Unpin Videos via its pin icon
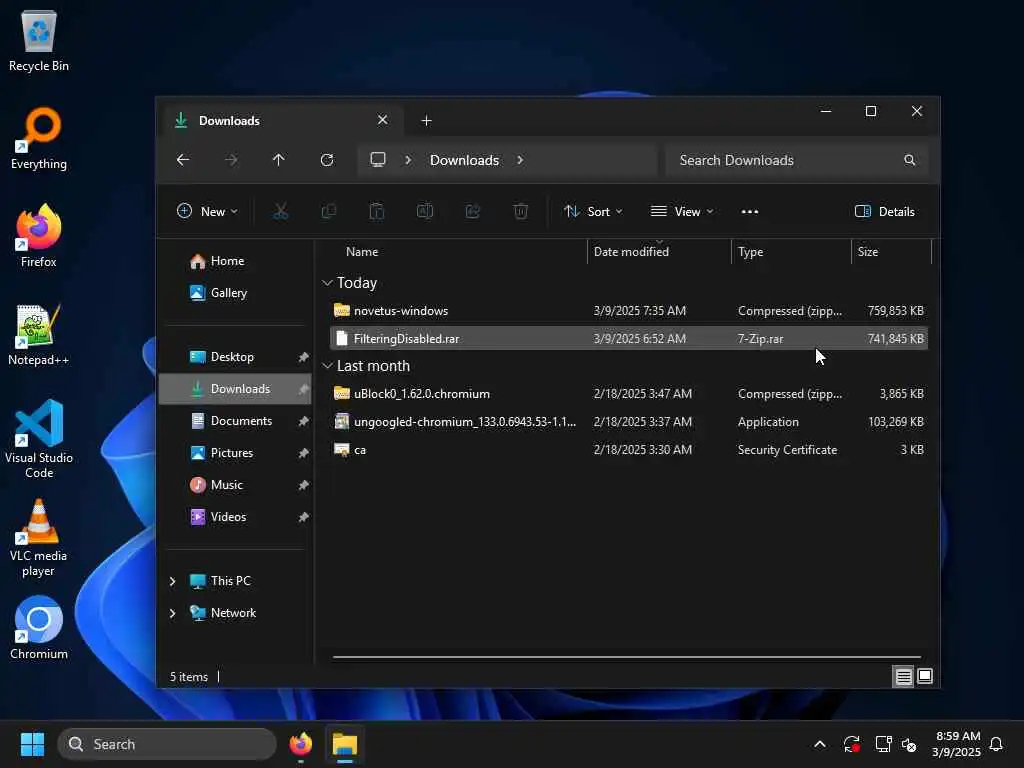Screen dimensions: 1024x768 [303, 517]
